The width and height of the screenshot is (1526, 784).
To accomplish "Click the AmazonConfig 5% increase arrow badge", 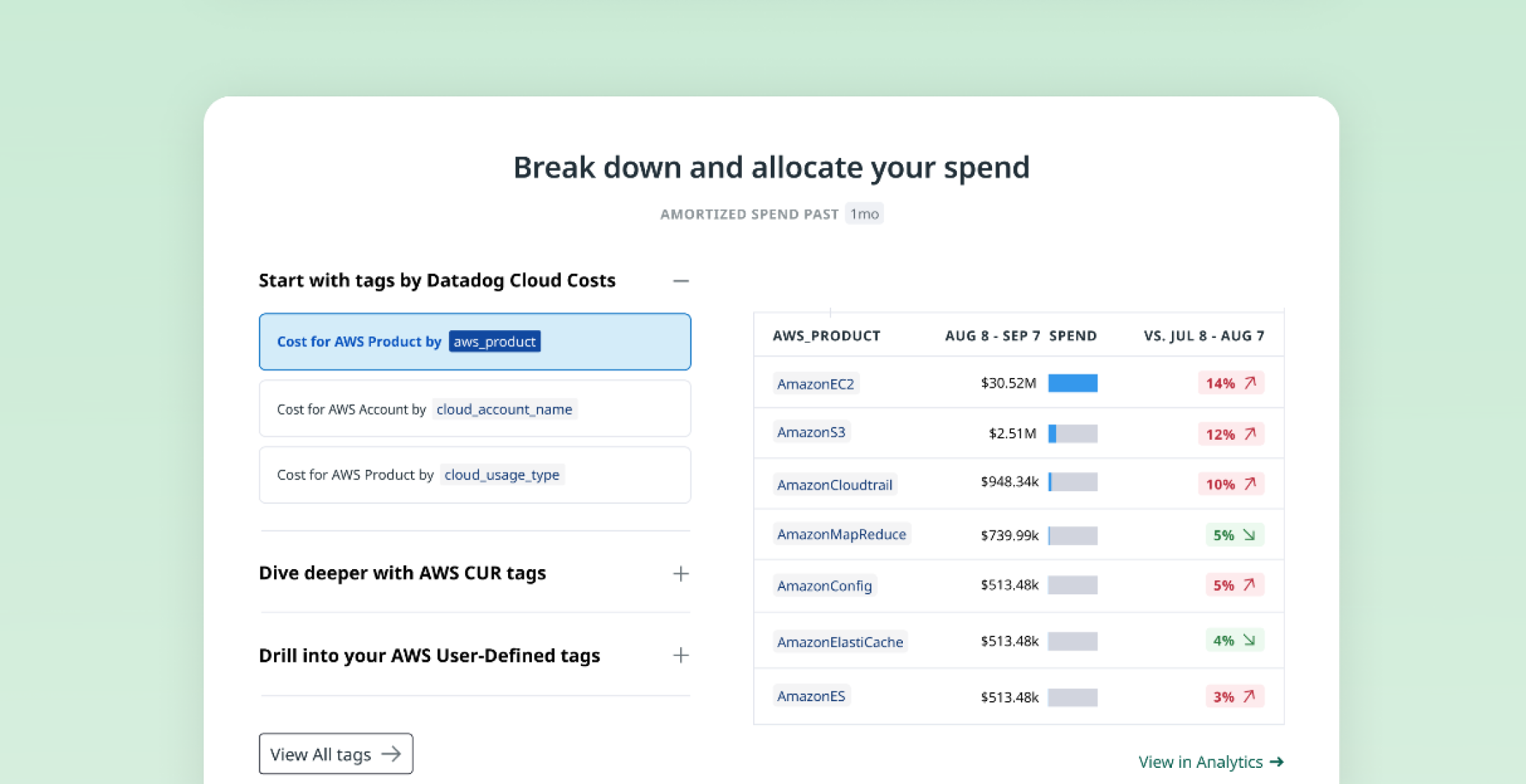I will [x=1234, y=585].
